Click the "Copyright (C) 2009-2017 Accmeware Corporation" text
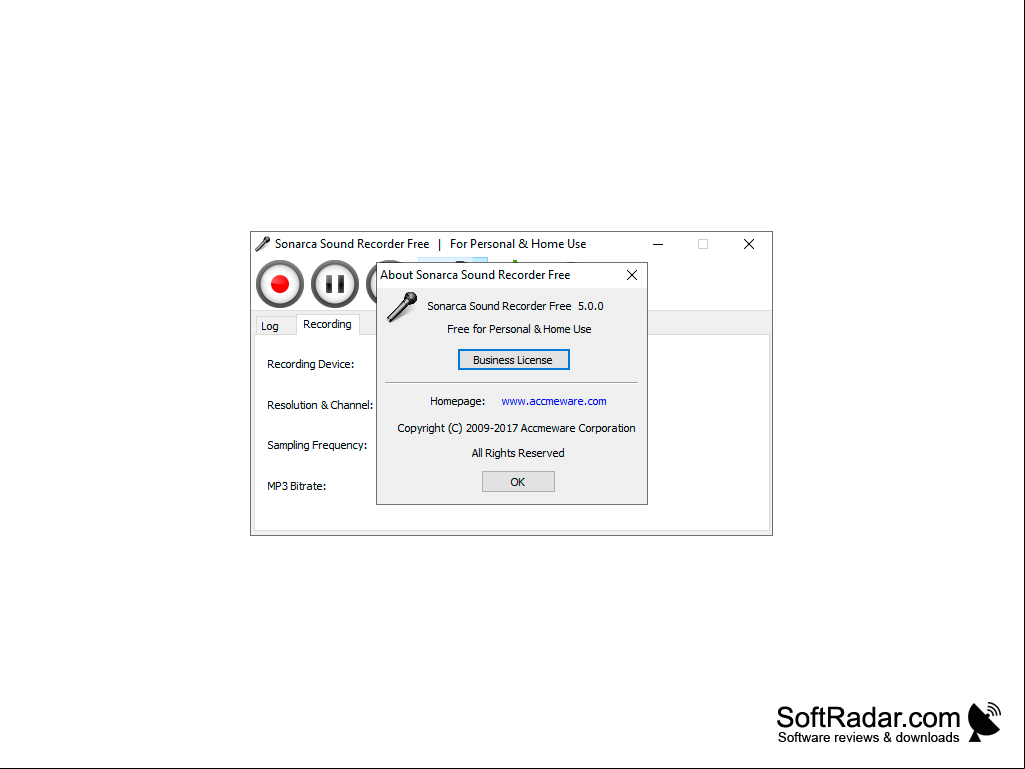 [x=516, y=428]
